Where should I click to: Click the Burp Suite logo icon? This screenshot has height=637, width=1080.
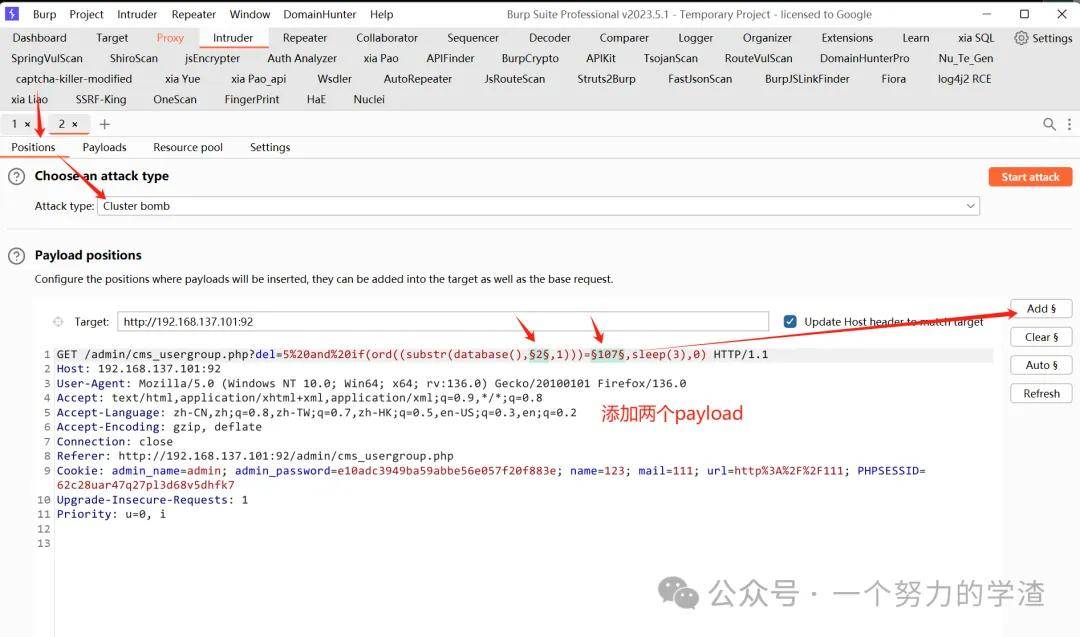(x=12, y=14)
